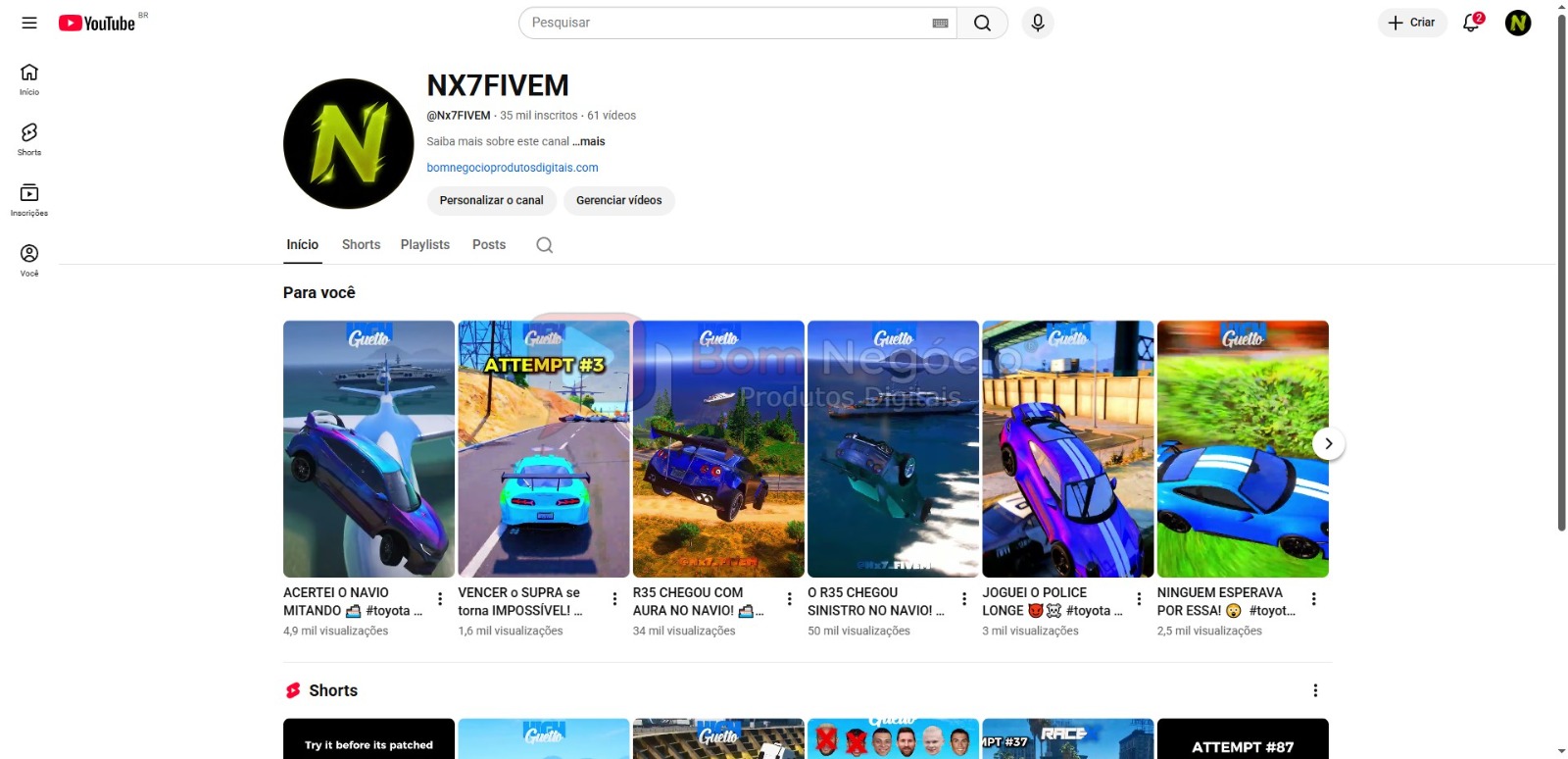Open the notifications bell
The image size is (1568, 759).
[1471, 23]
